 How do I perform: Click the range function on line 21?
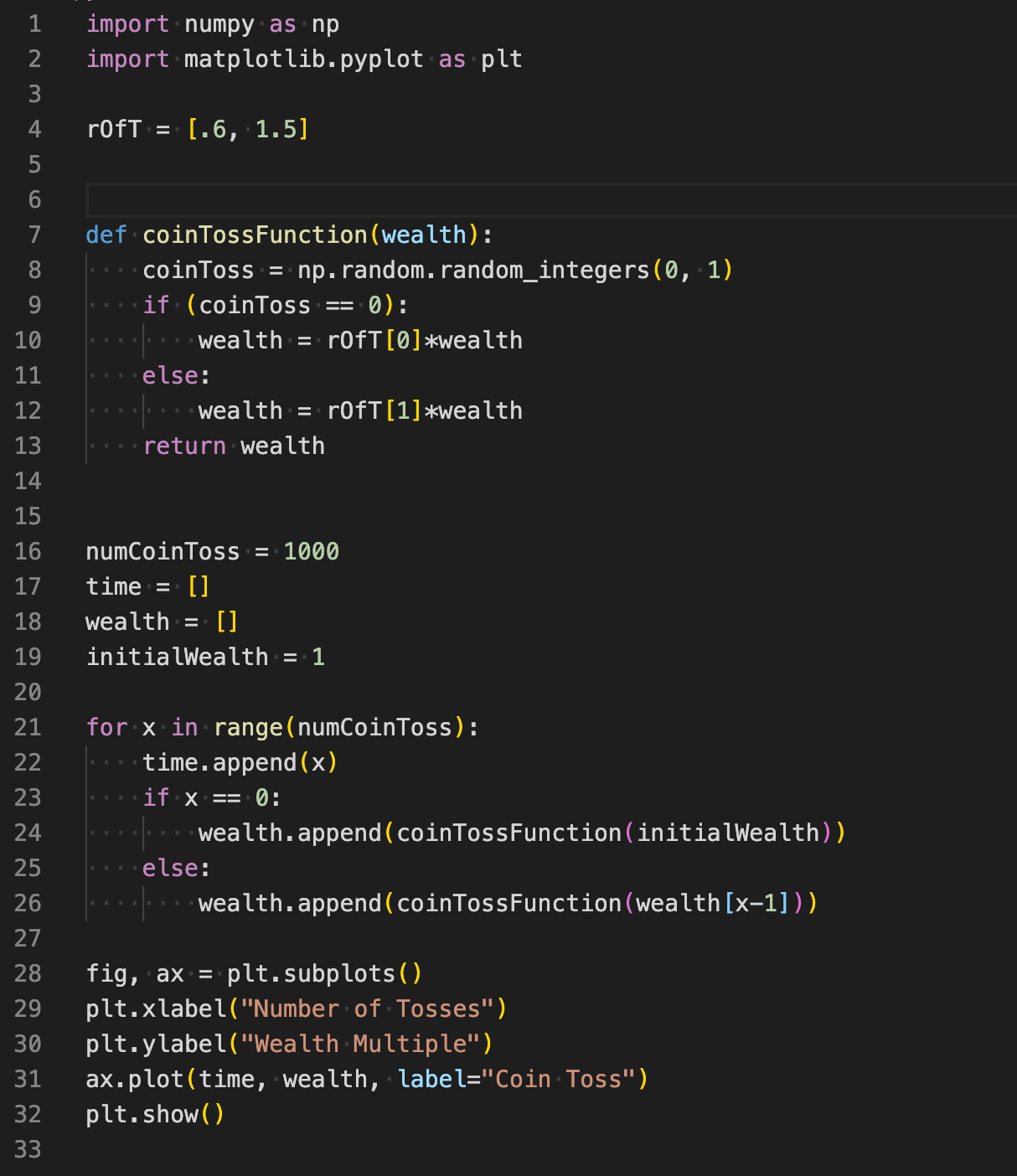[248, 728]
